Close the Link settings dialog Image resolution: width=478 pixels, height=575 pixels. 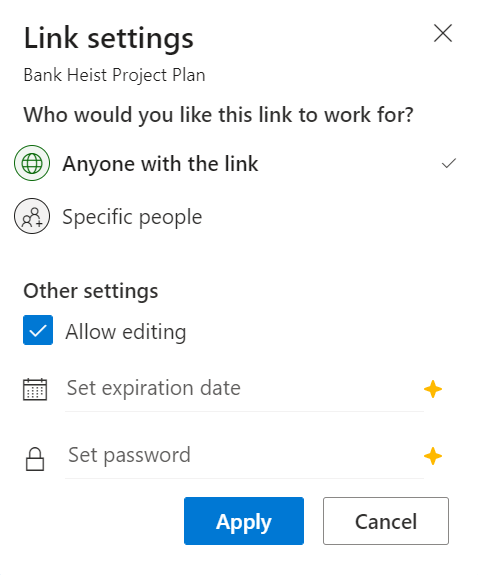(x=443, y=33)
